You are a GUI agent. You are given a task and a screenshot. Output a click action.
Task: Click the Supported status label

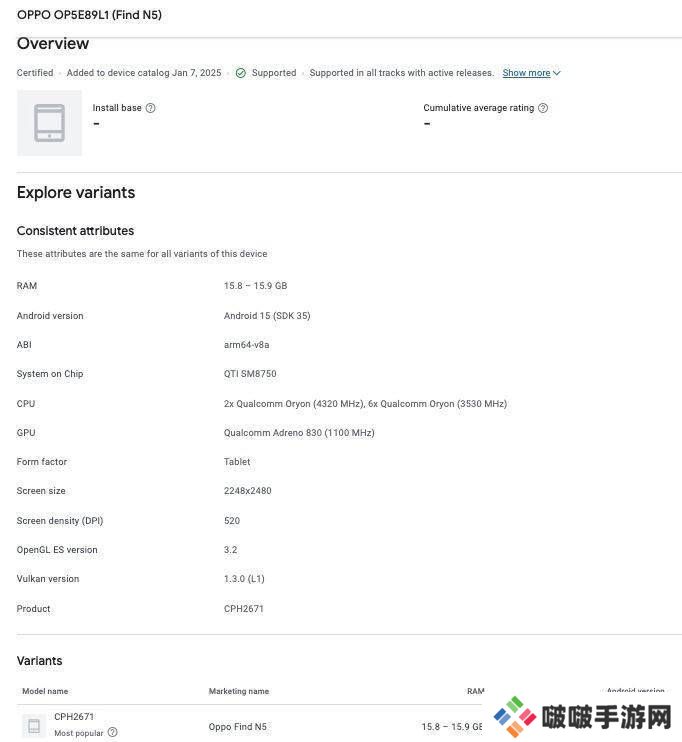pos(274,73)
